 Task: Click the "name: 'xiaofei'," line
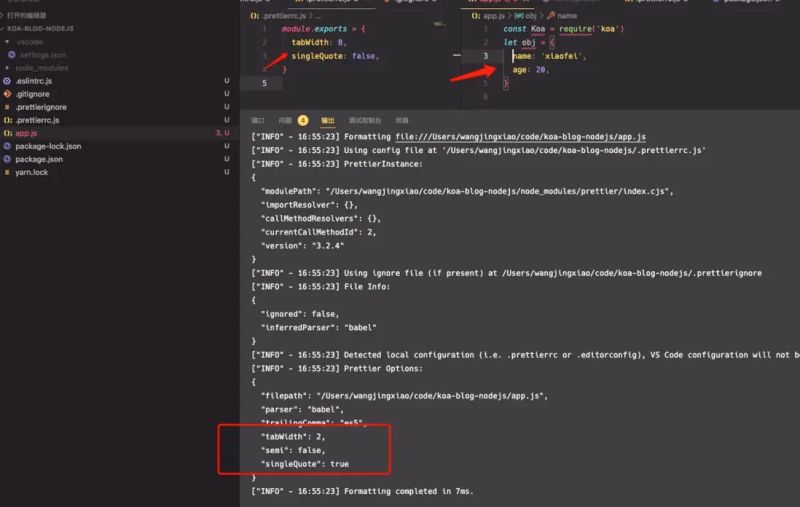pyautogui.click(x=549, y=56)
